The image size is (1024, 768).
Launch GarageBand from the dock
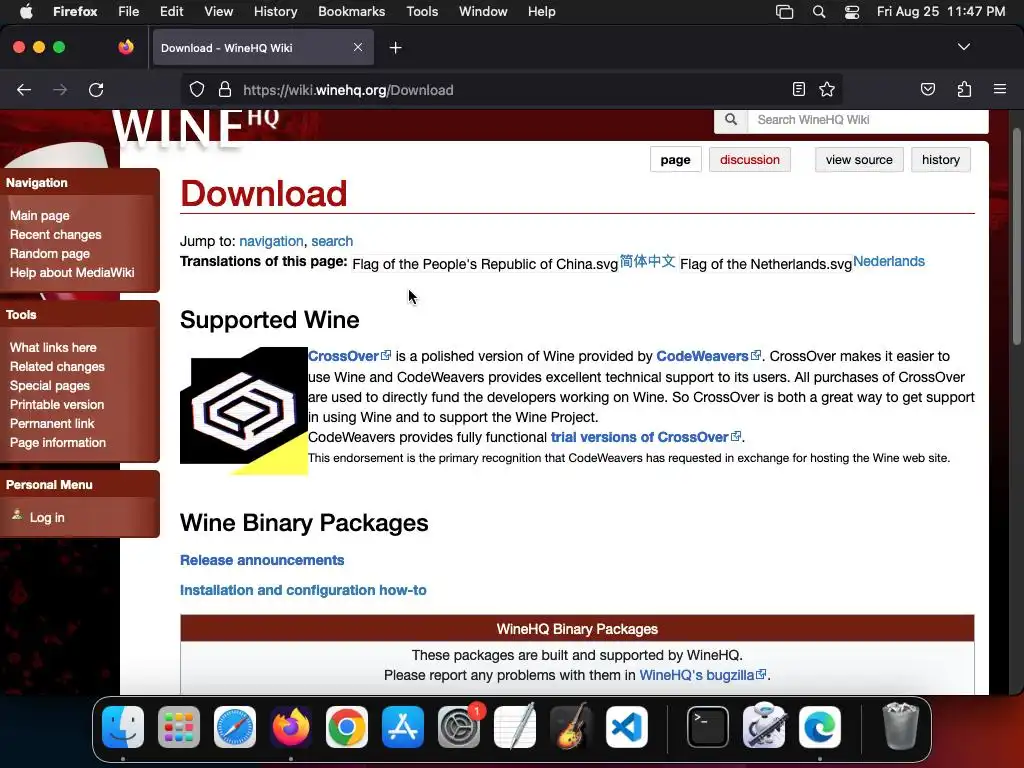tap(571, 727)
